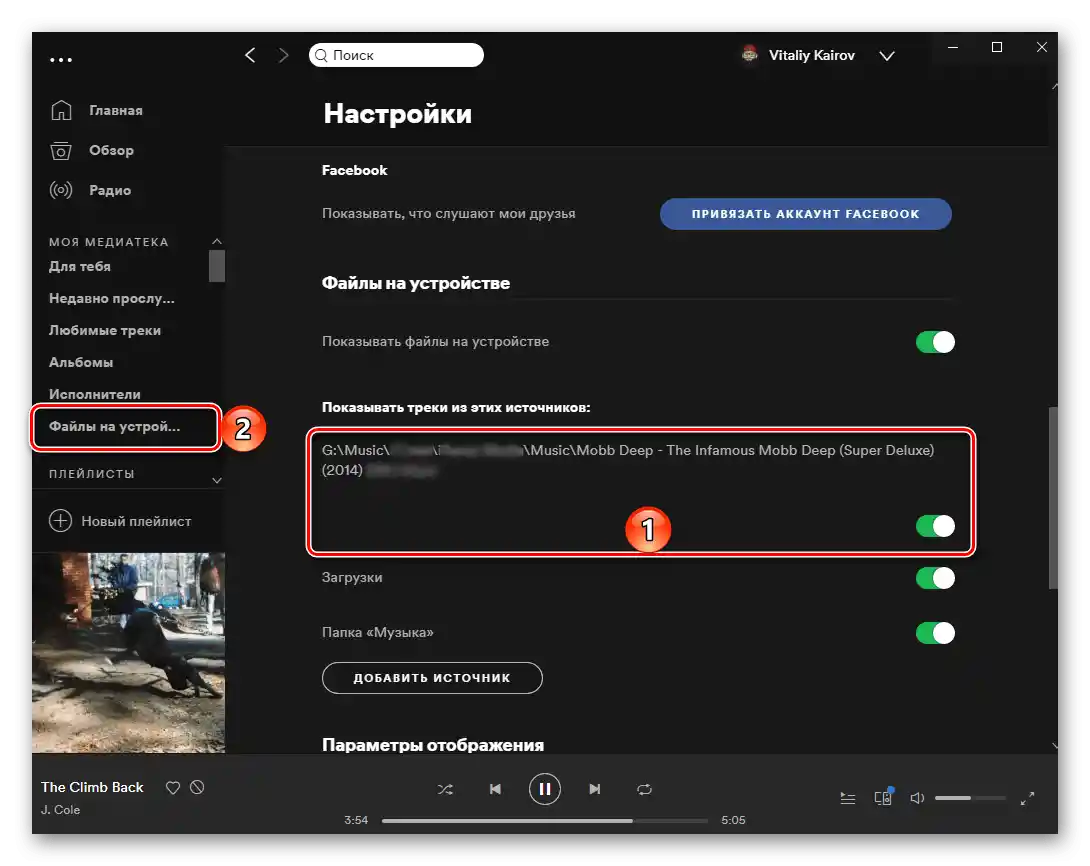Adjust the volume slider

click(968, 797)
